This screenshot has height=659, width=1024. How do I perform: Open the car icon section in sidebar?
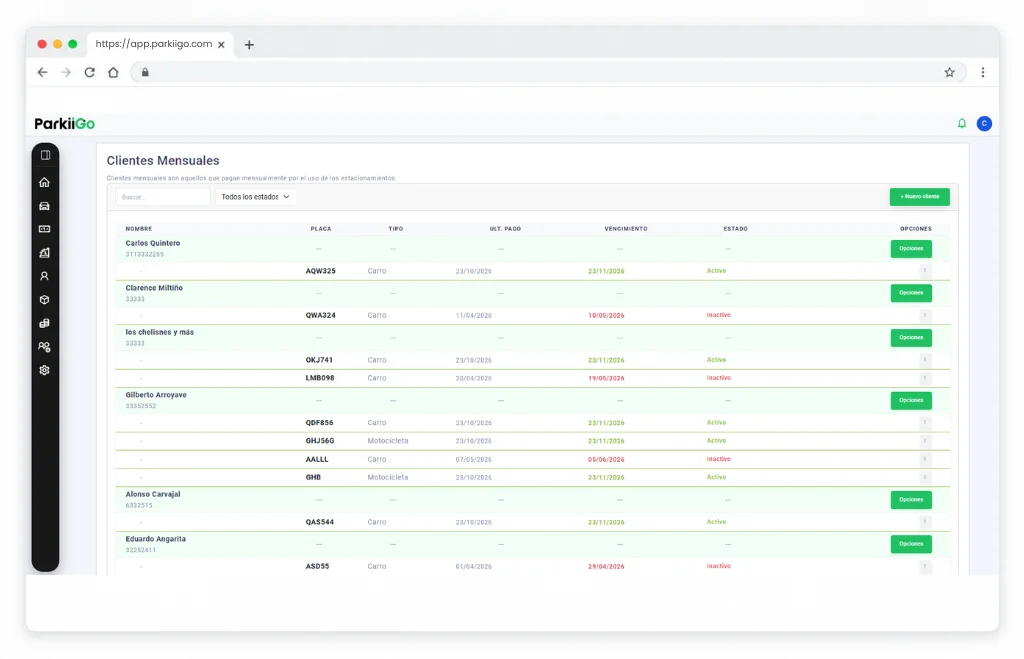click(44, 206)
